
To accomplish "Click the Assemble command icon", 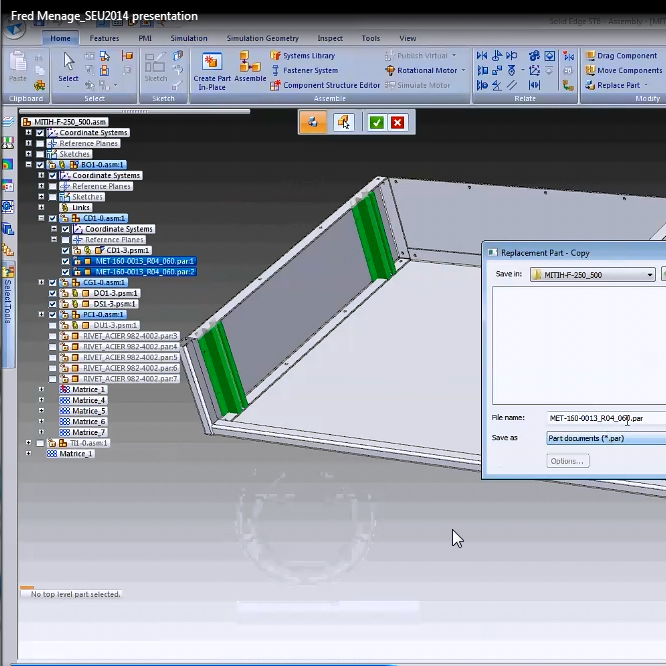I will click(250, 62).
